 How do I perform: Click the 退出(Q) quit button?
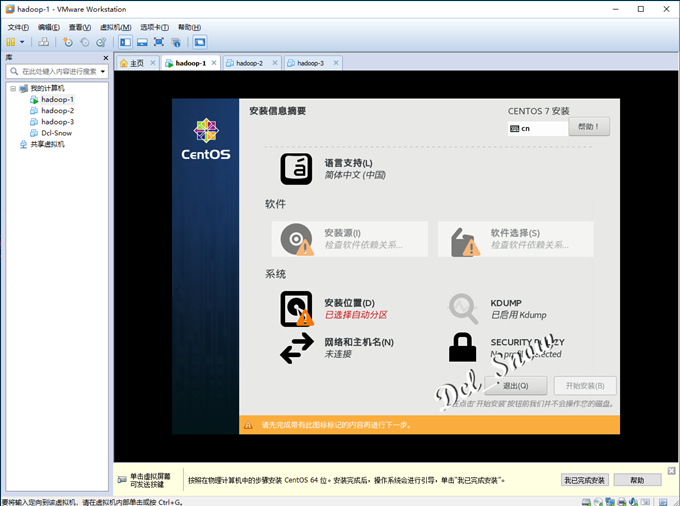click(516, 385)
